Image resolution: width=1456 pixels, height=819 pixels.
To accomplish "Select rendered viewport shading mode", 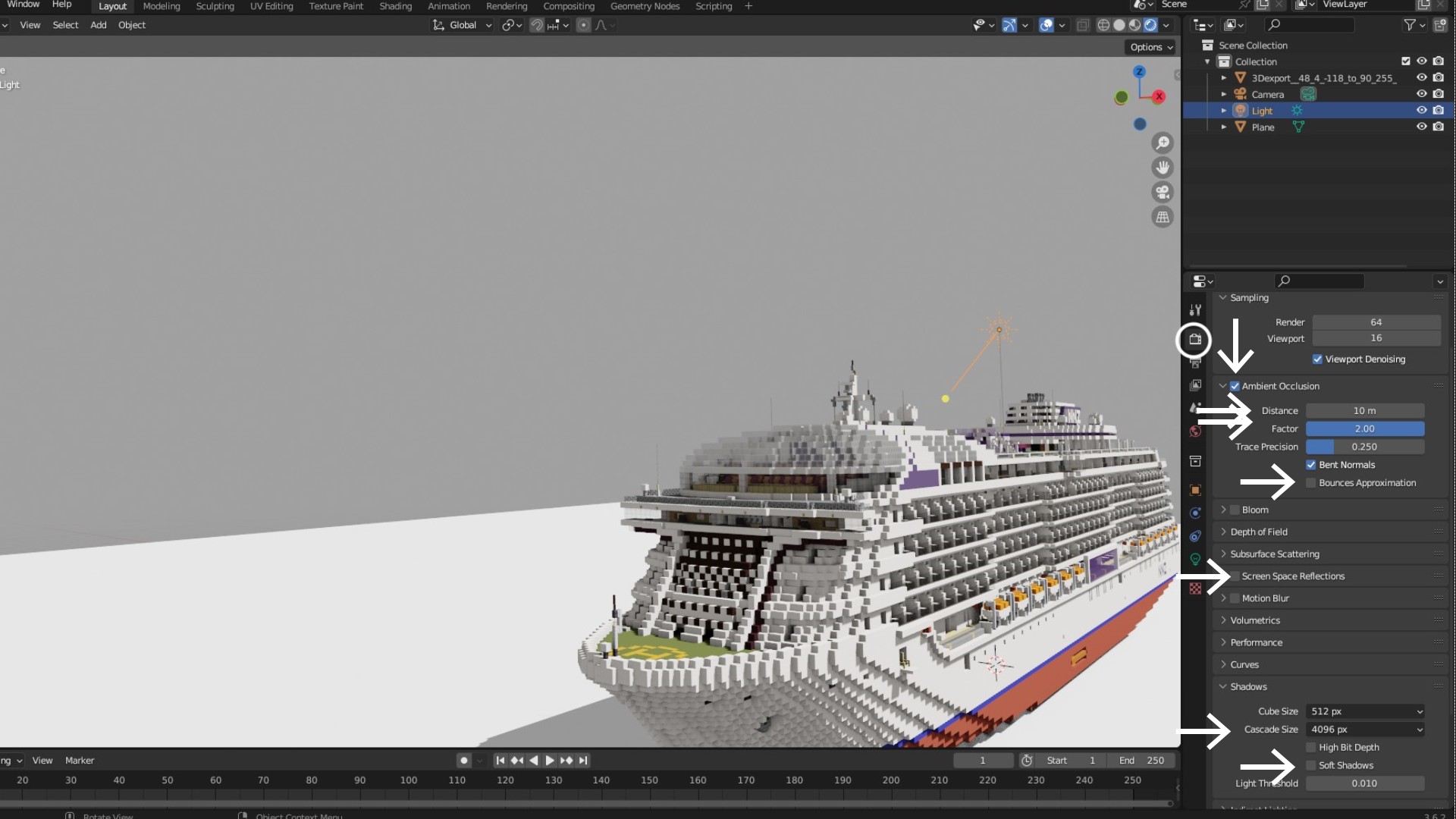I will [1150, 25].
